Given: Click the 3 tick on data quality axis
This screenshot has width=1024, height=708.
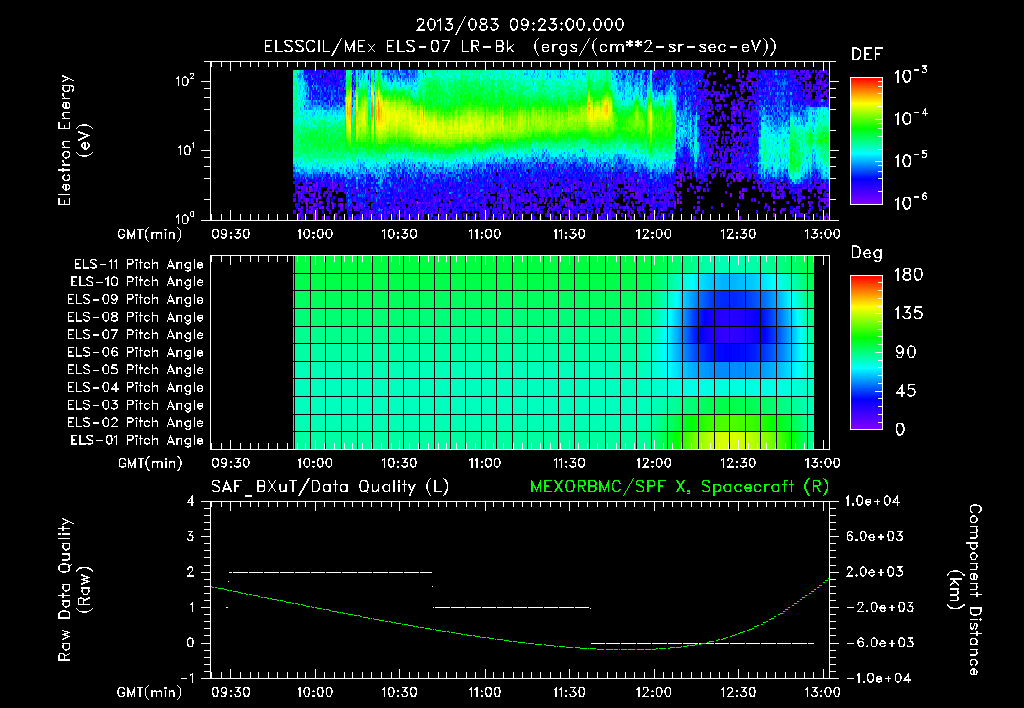Looking at the screenshot, I should coord(190,536).
